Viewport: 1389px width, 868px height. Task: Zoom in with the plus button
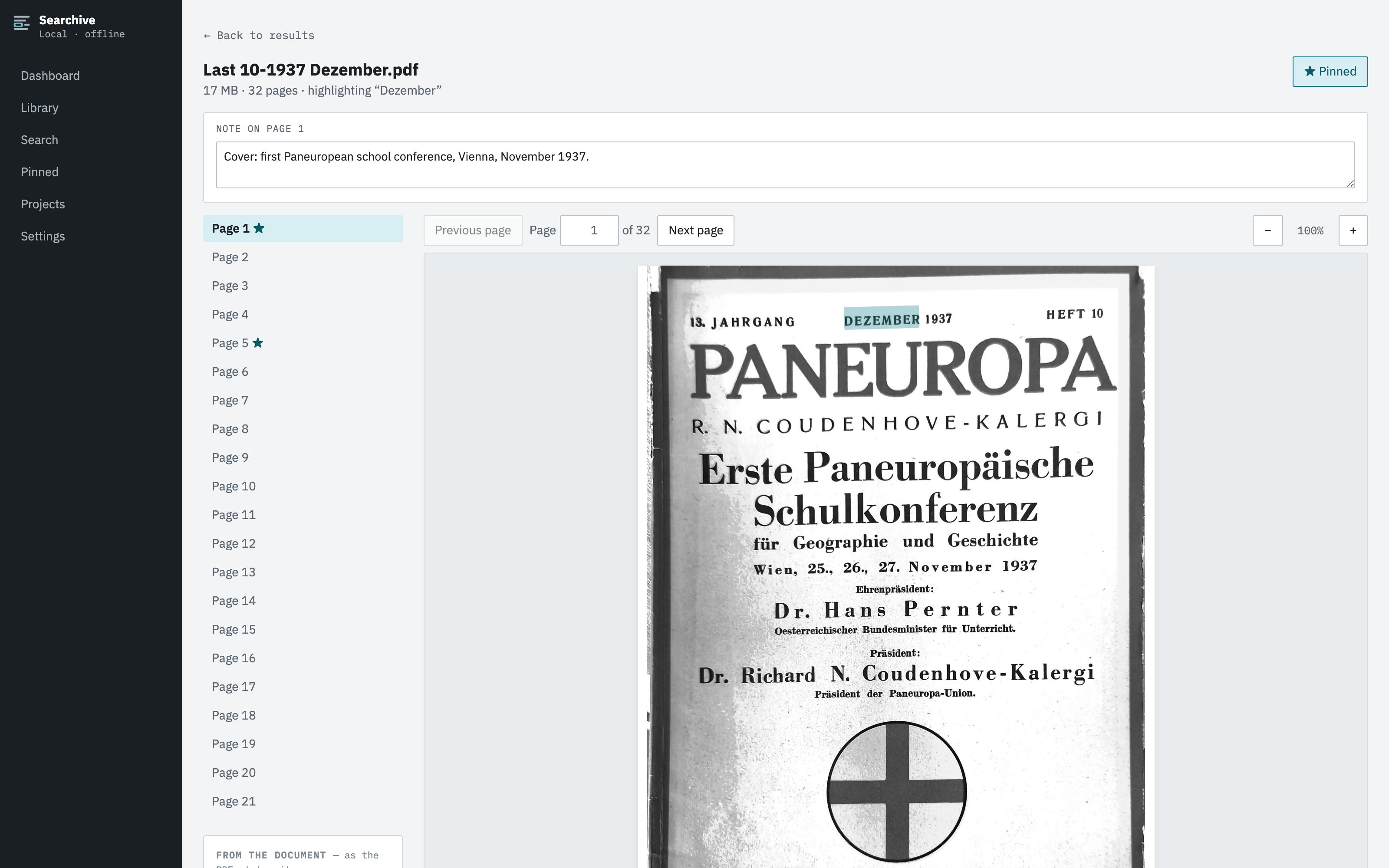click(1353, 230)
